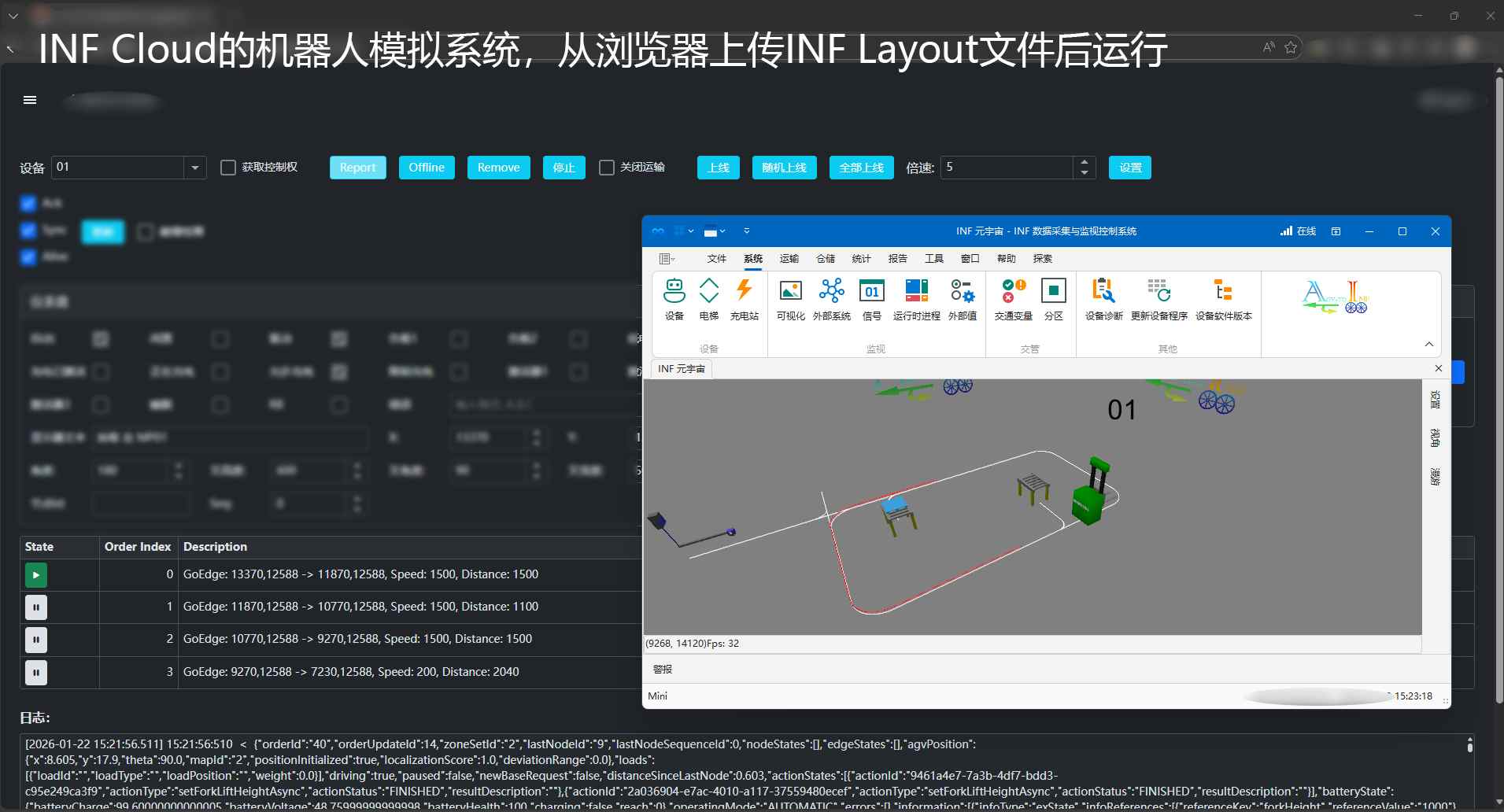
Task: Click the Offline button
Action: point(427,168)
